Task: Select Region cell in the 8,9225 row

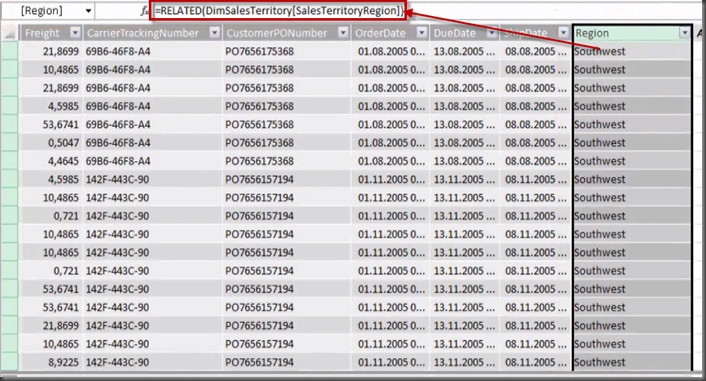Action: [632, 362]
